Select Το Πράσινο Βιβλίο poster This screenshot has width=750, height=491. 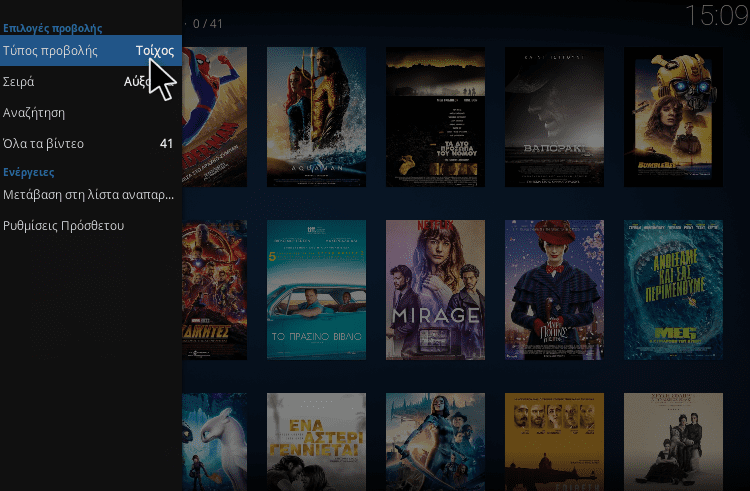tap(316, 290)
